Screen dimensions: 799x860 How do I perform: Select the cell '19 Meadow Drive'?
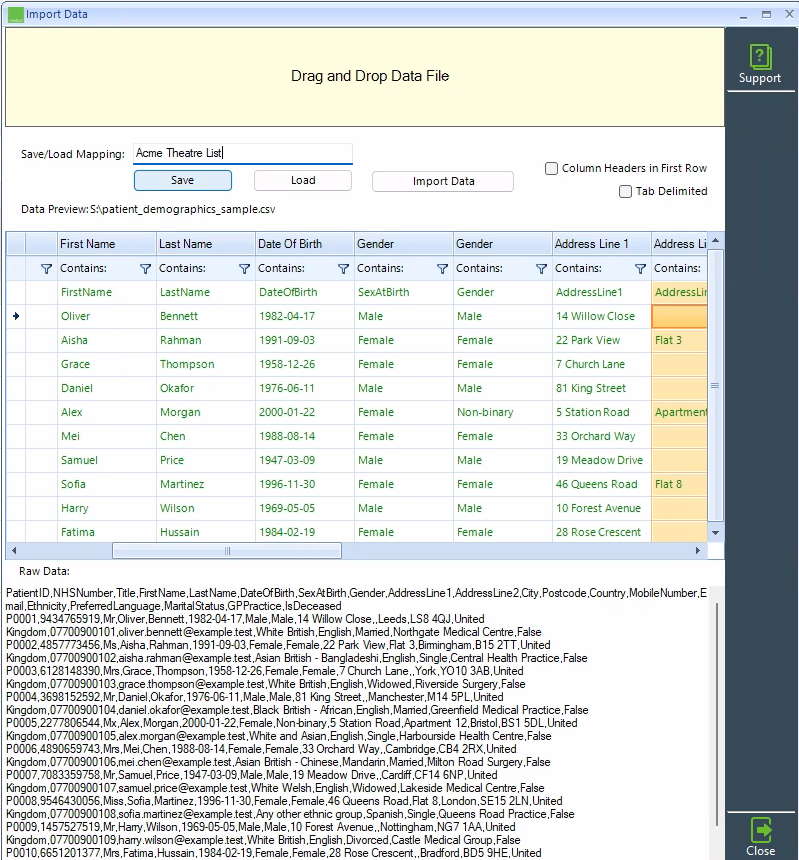click(602, 461)
